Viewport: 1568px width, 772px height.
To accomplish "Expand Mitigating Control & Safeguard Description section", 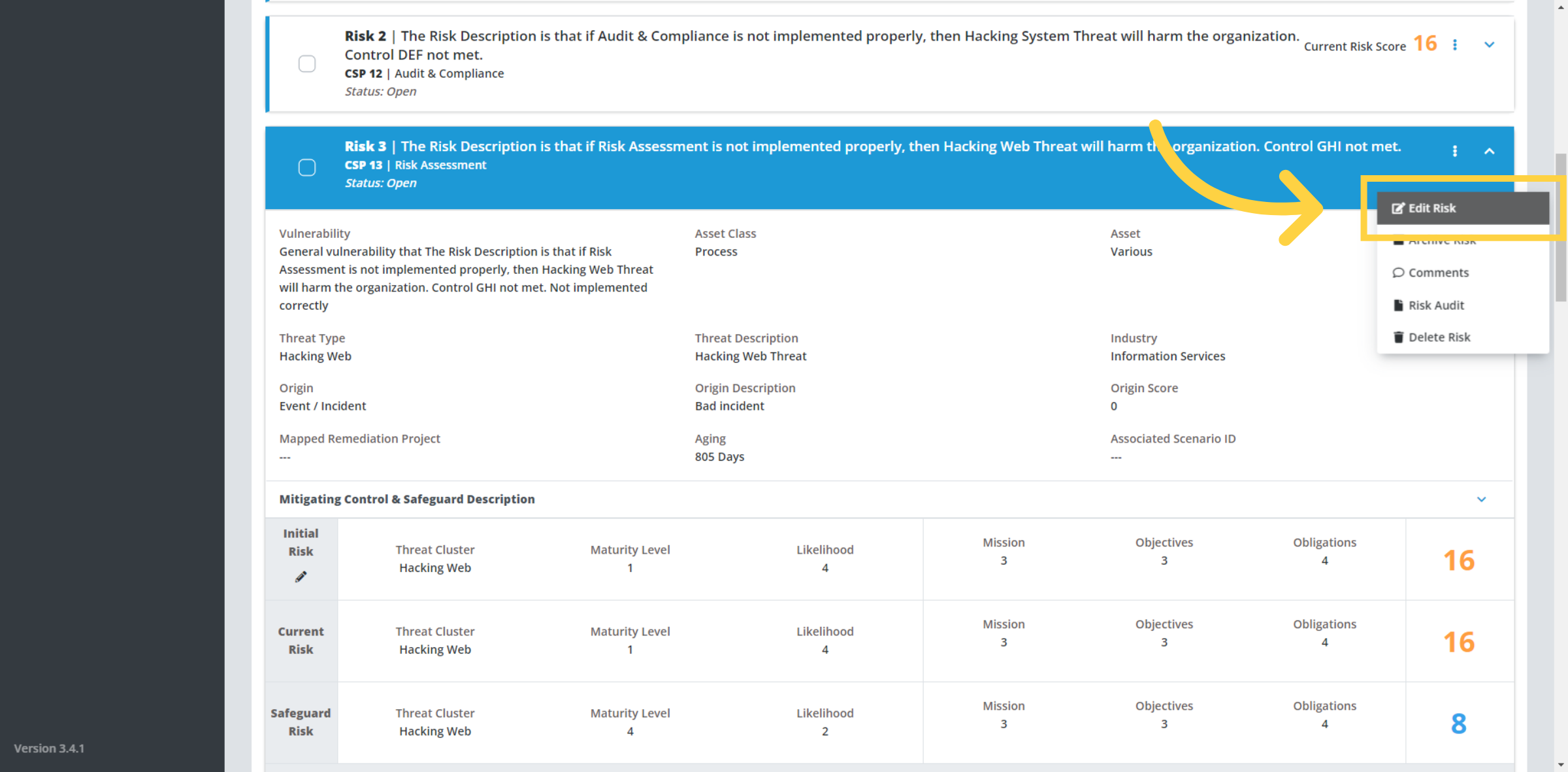I will pos(1482,499).
